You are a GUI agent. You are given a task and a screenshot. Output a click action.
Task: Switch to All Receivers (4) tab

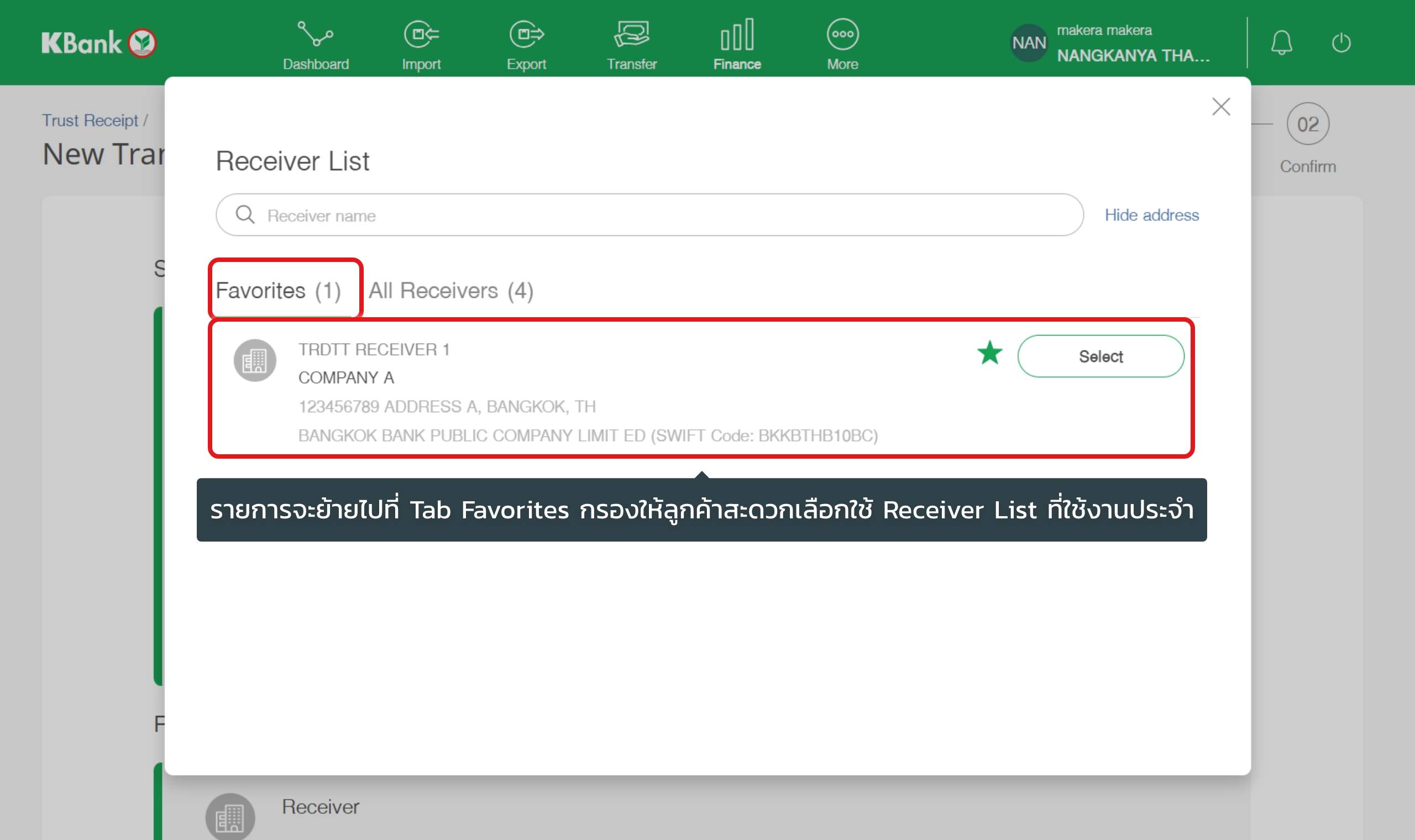tap(450, 290)
